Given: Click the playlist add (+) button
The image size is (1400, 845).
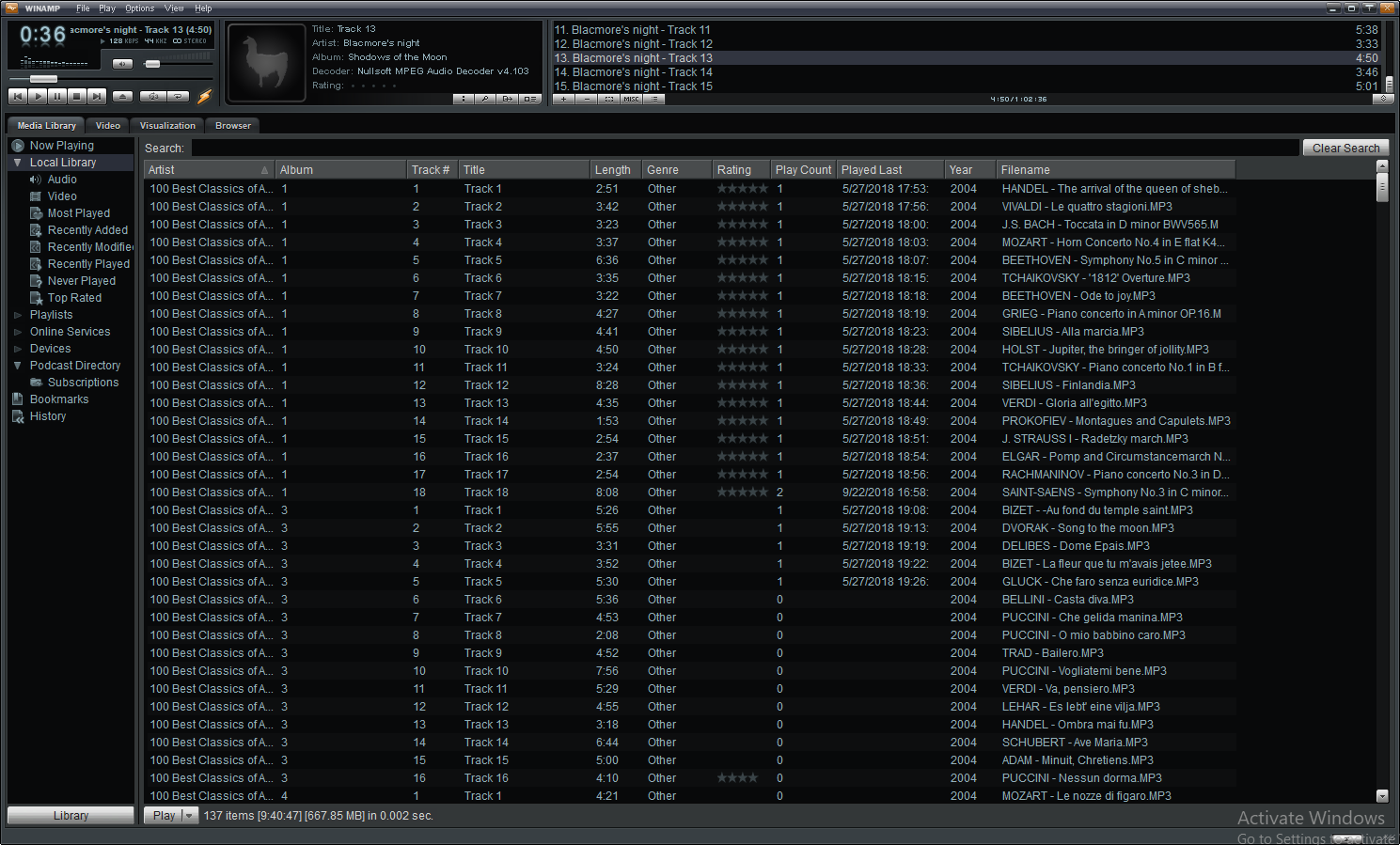Looking at the screenshot, I should [563, 99].
